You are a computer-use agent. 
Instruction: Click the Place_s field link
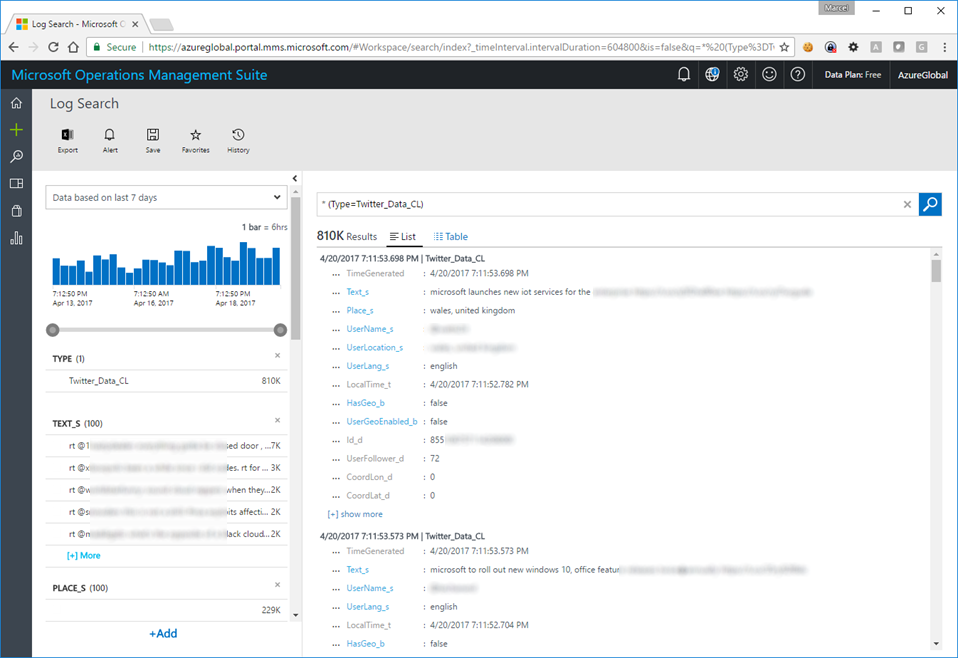click(360, 310)
